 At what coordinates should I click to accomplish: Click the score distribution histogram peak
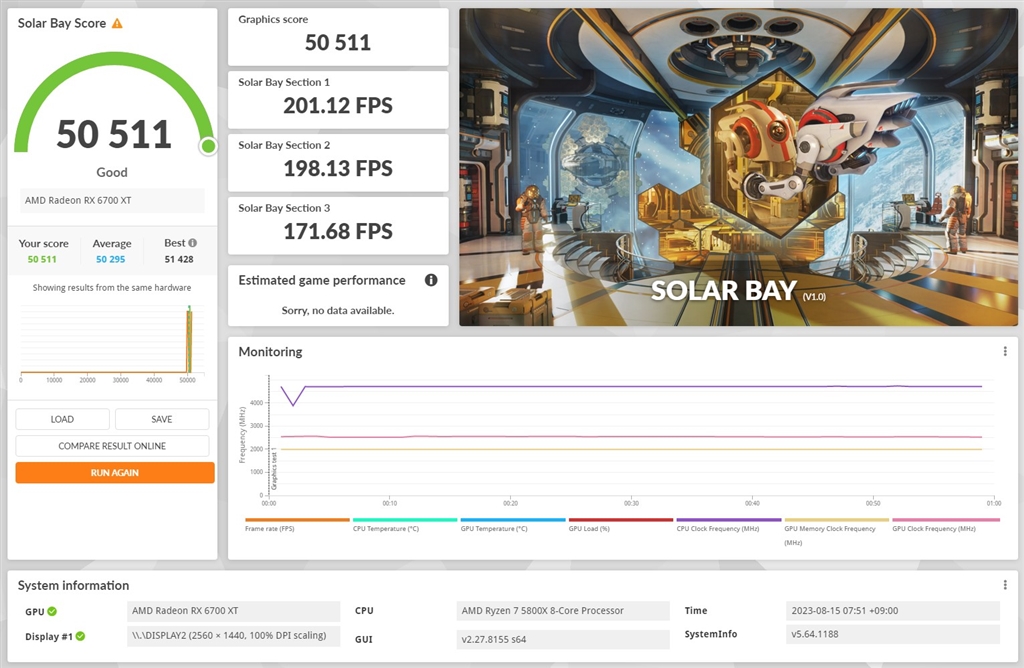coord(189,340)
